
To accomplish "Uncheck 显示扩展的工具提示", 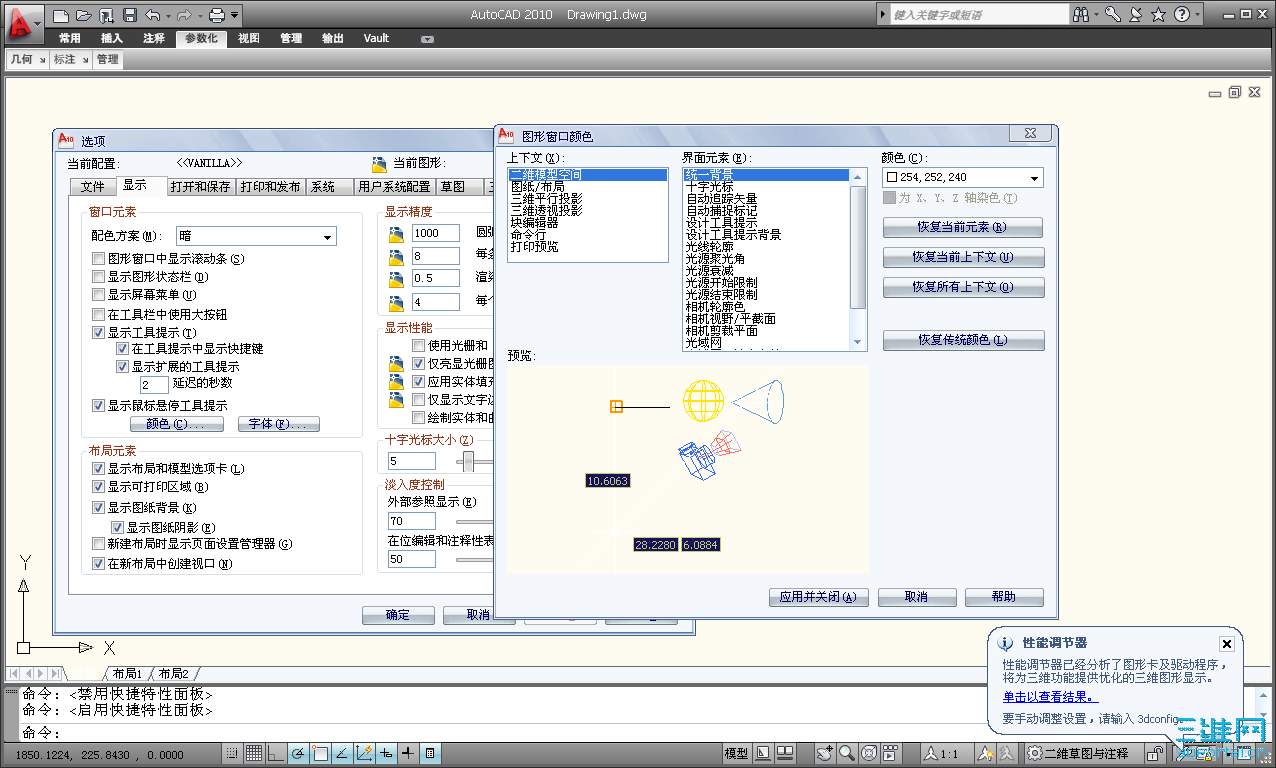I will pos(122,366).
